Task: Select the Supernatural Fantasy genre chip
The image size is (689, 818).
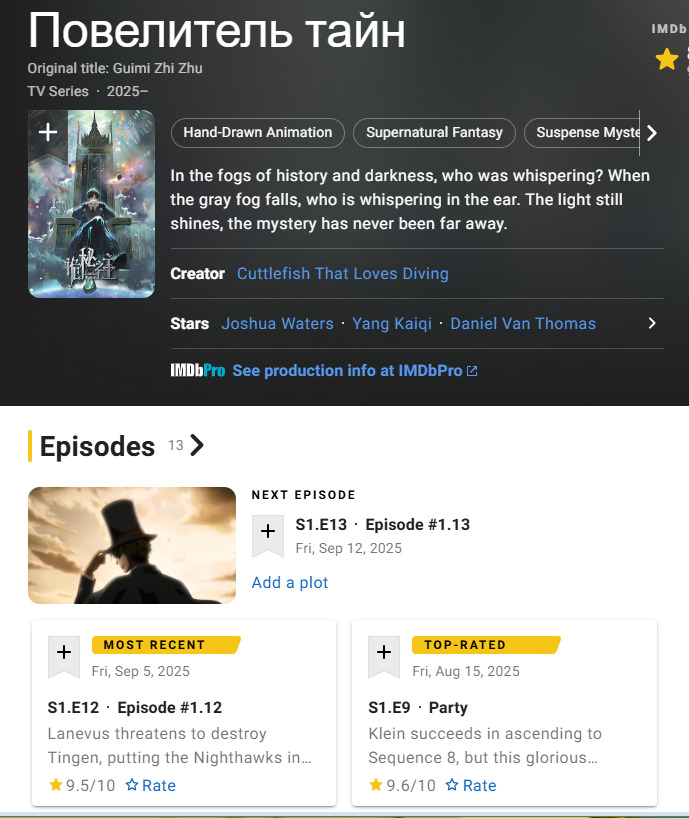Action: pyautogui.click(x=434, y=133)
